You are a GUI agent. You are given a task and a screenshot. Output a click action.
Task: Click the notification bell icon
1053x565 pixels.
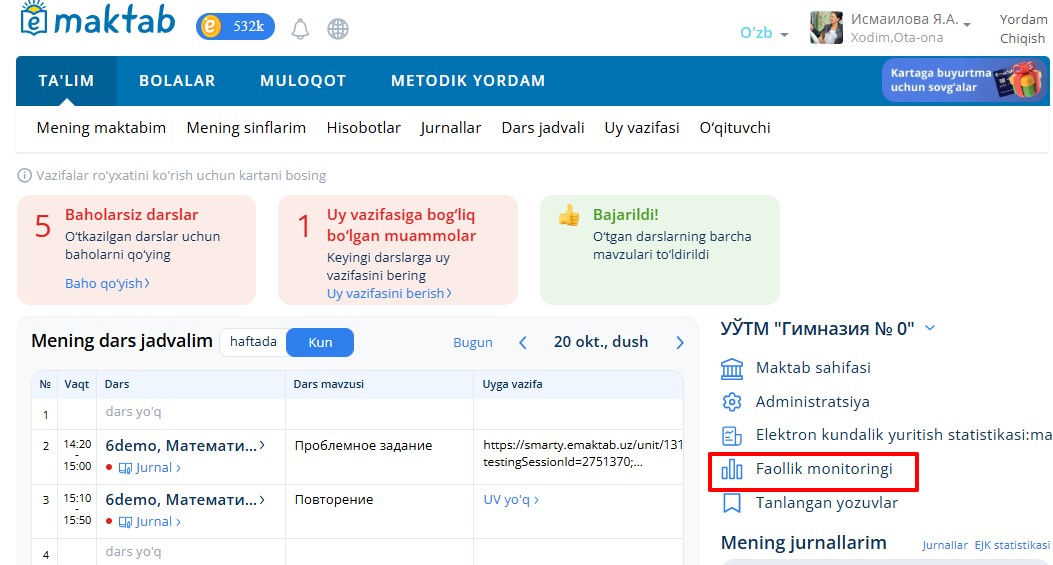300,29
